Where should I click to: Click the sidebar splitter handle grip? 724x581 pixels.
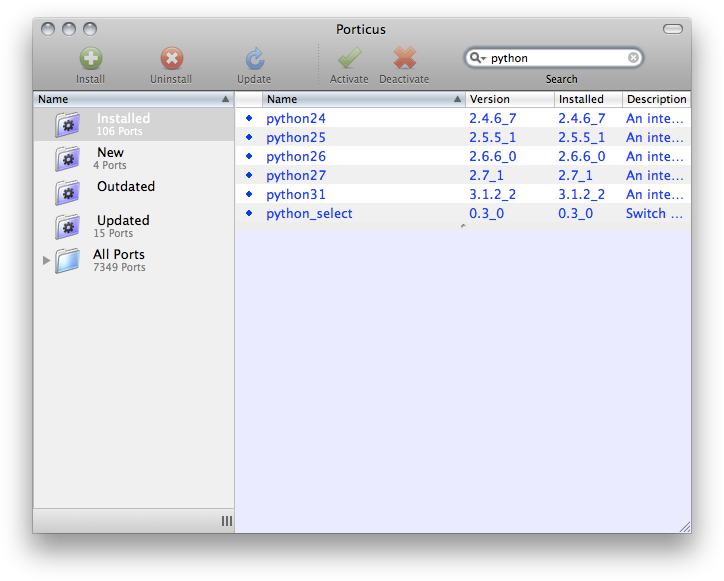point(227,521)
